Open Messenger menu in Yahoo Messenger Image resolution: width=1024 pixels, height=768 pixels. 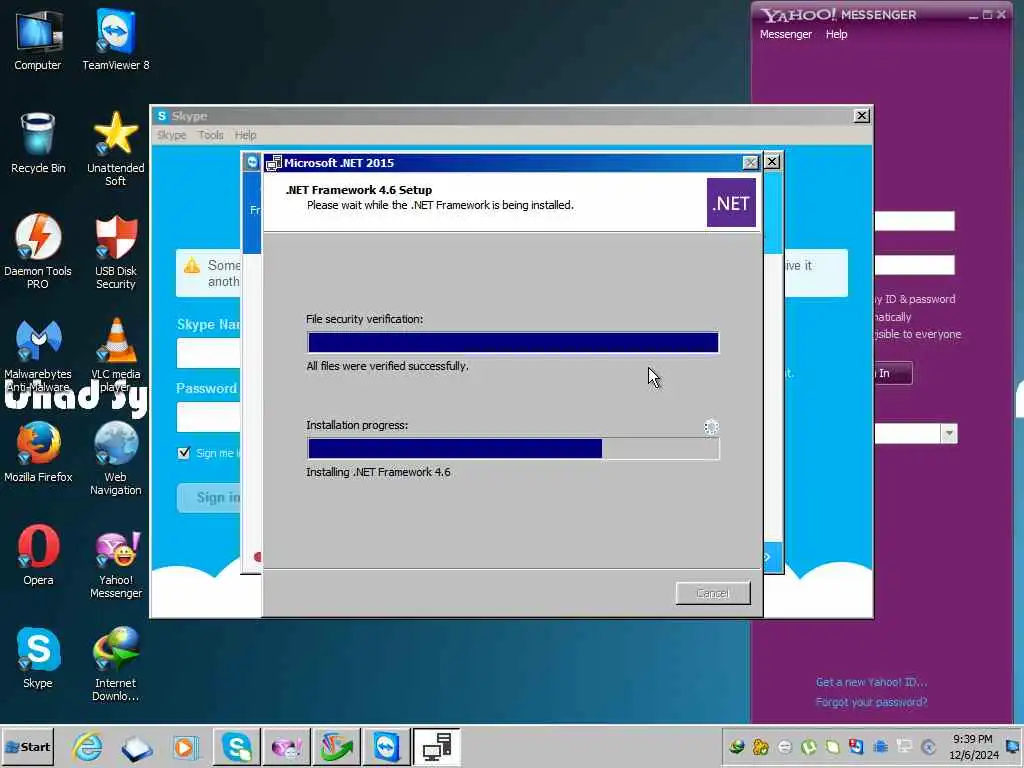[x=786, y=34]
